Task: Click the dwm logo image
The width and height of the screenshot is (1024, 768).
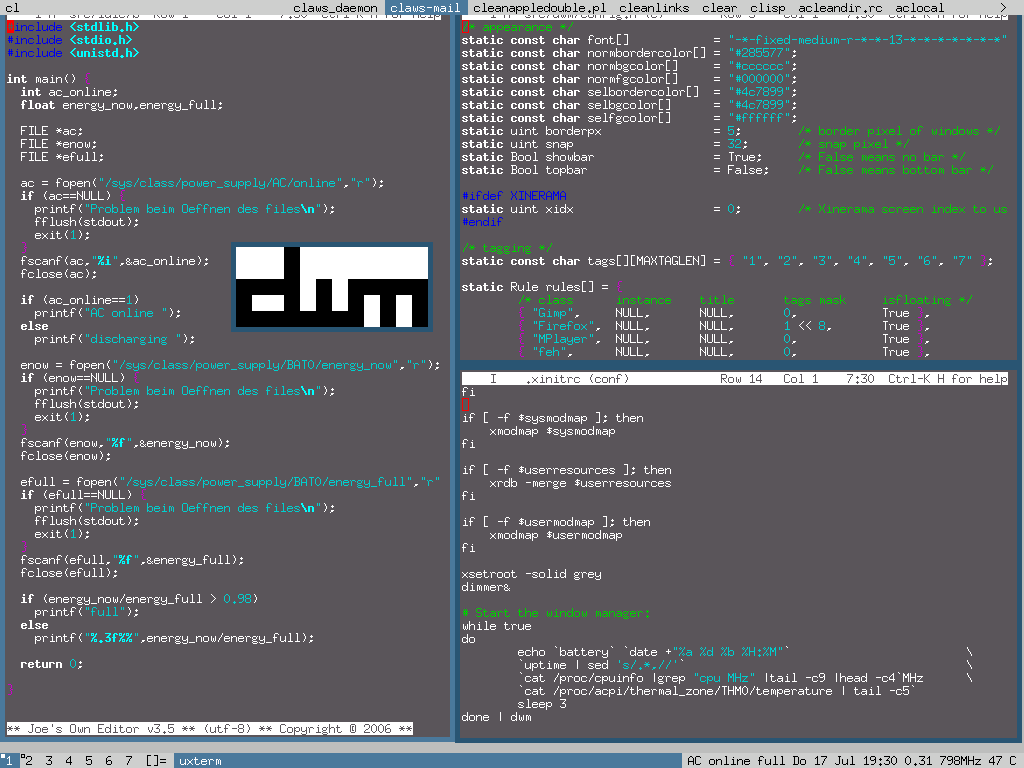Action: pyautogui.click(x=330, y=286)
